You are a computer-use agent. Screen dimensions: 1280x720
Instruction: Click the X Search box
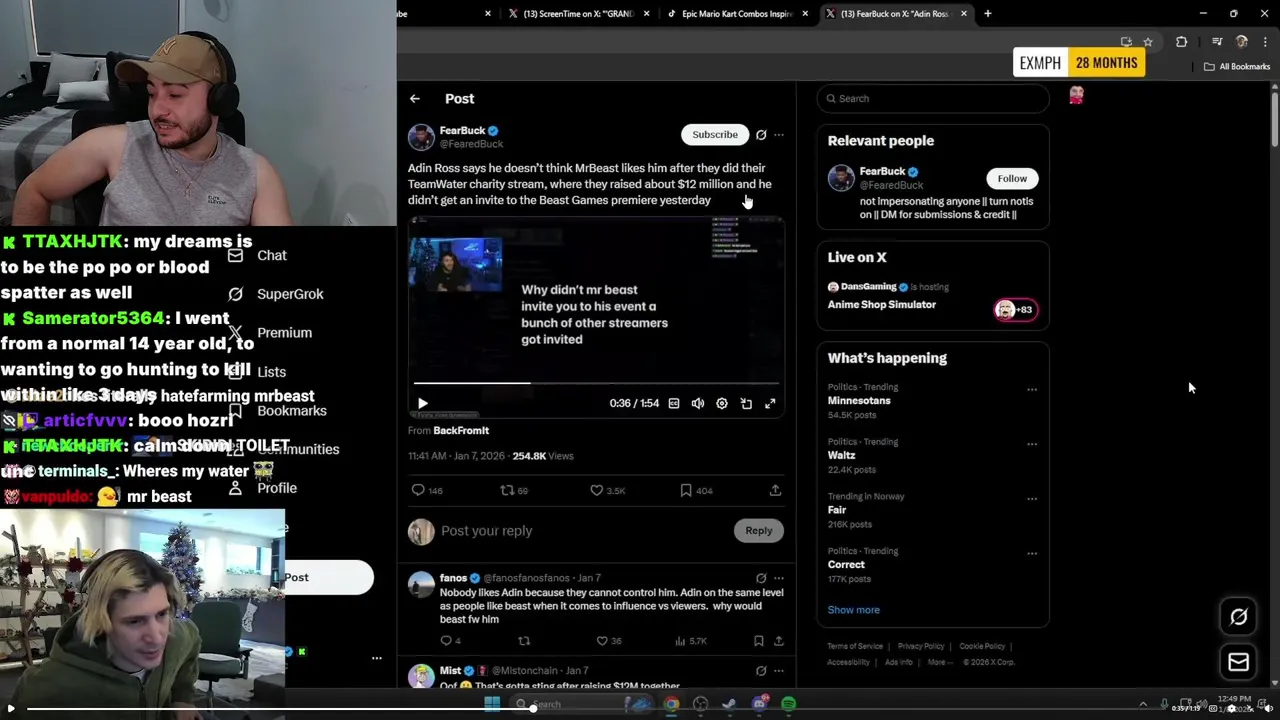(x=933, y=98)
